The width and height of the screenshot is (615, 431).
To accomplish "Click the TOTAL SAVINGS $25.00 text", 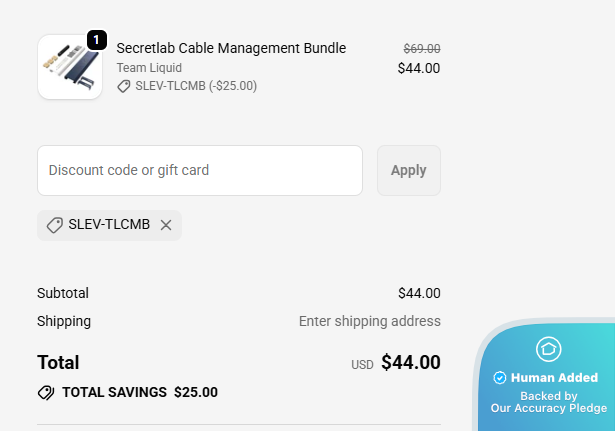I will click(140, 392).
